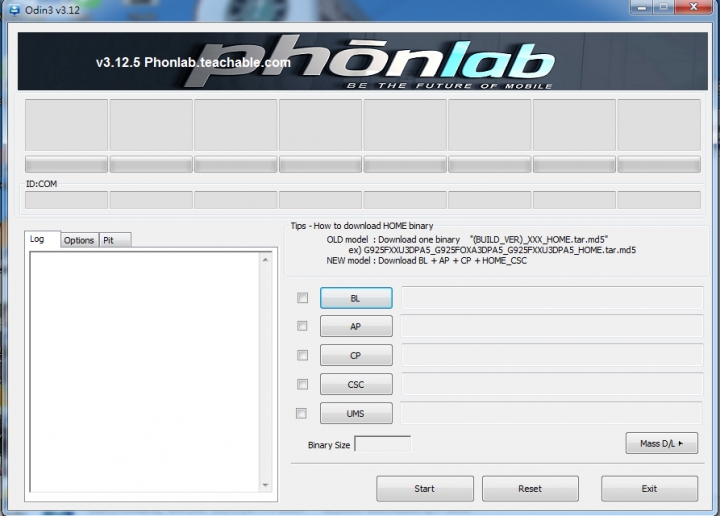
Task: Switch to the Options tab
Action: 79,240
